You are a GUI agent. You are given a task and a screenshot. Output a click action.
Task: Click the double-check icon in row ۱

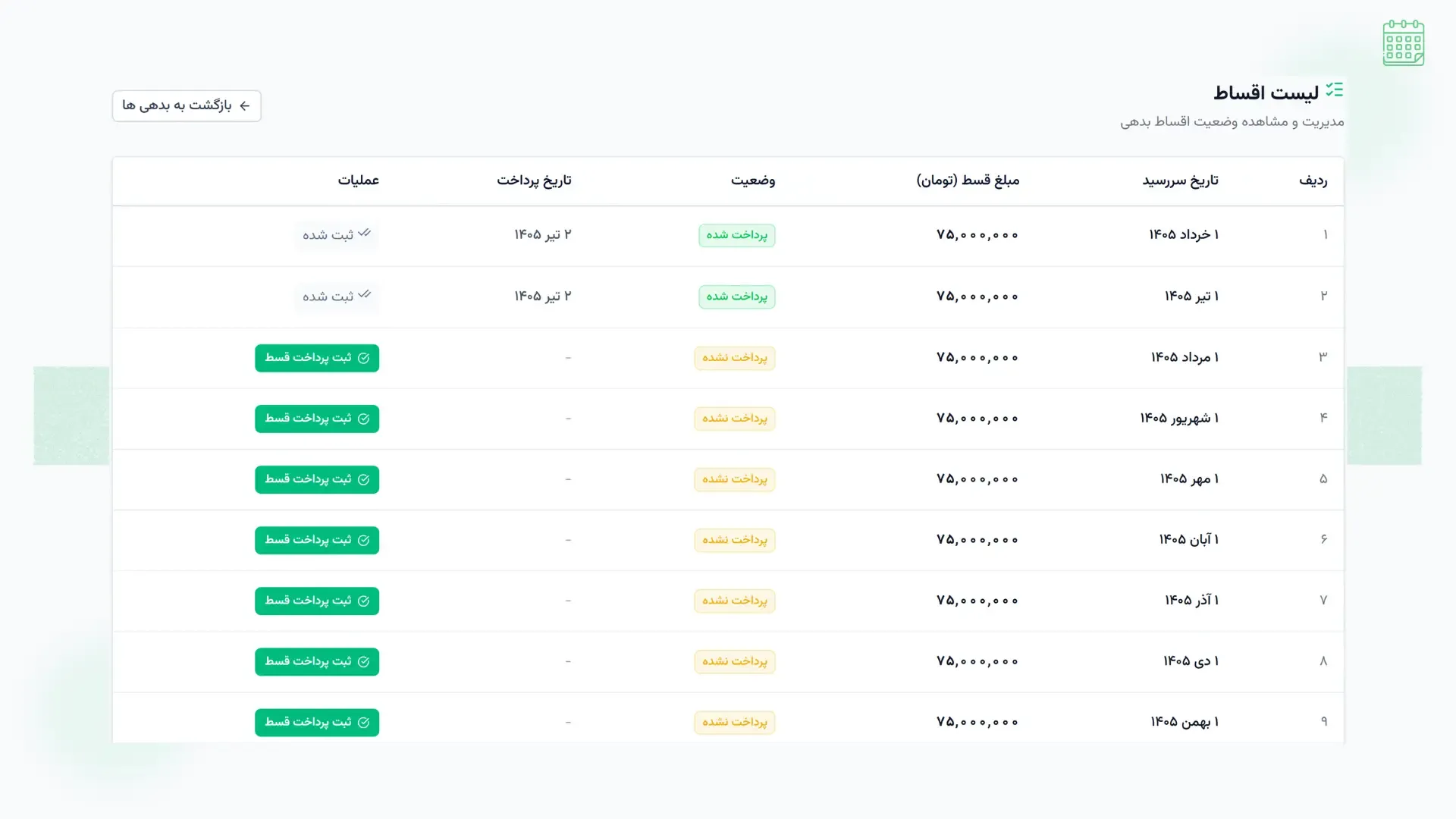[x=365, y=233]
